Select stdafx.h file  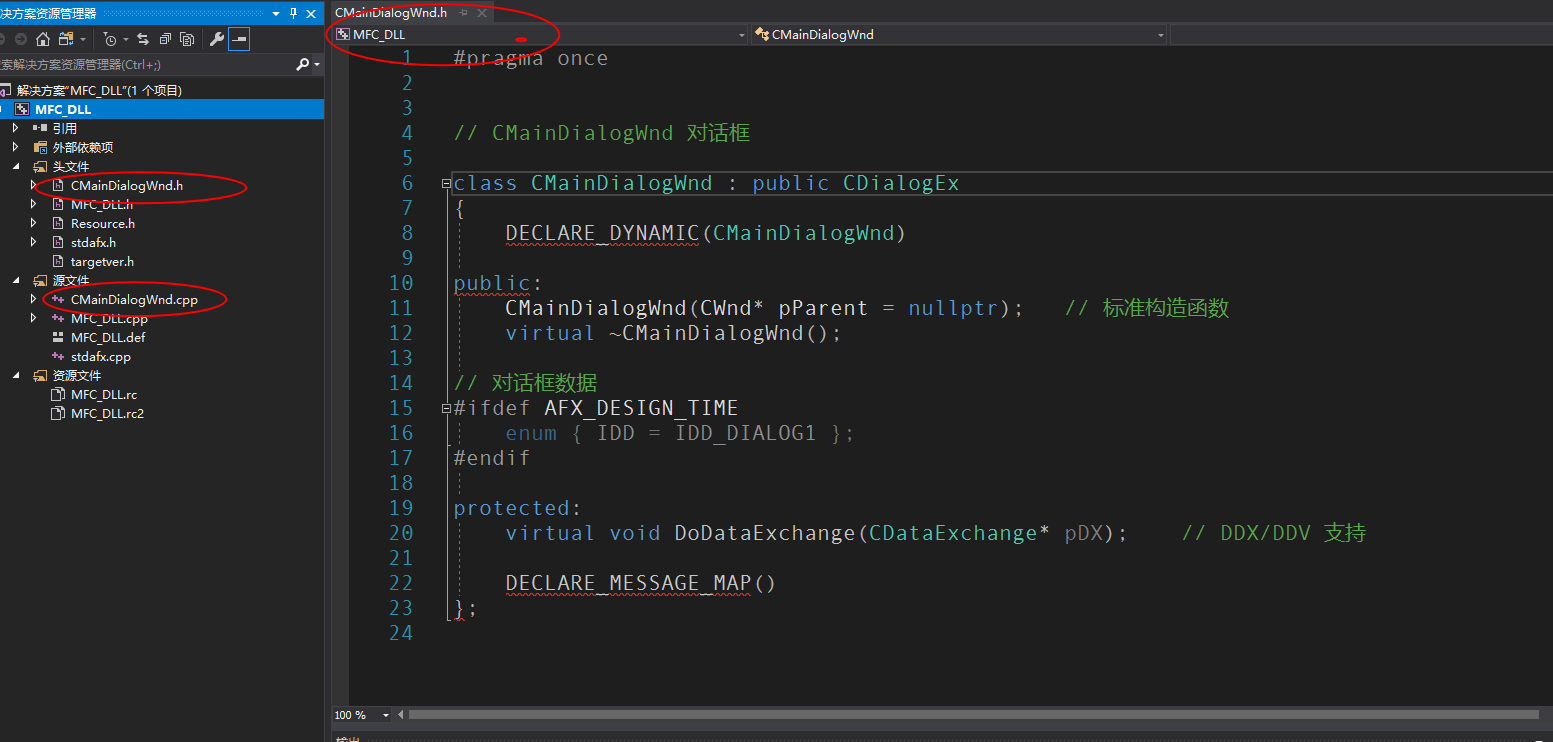click(93, 242)
